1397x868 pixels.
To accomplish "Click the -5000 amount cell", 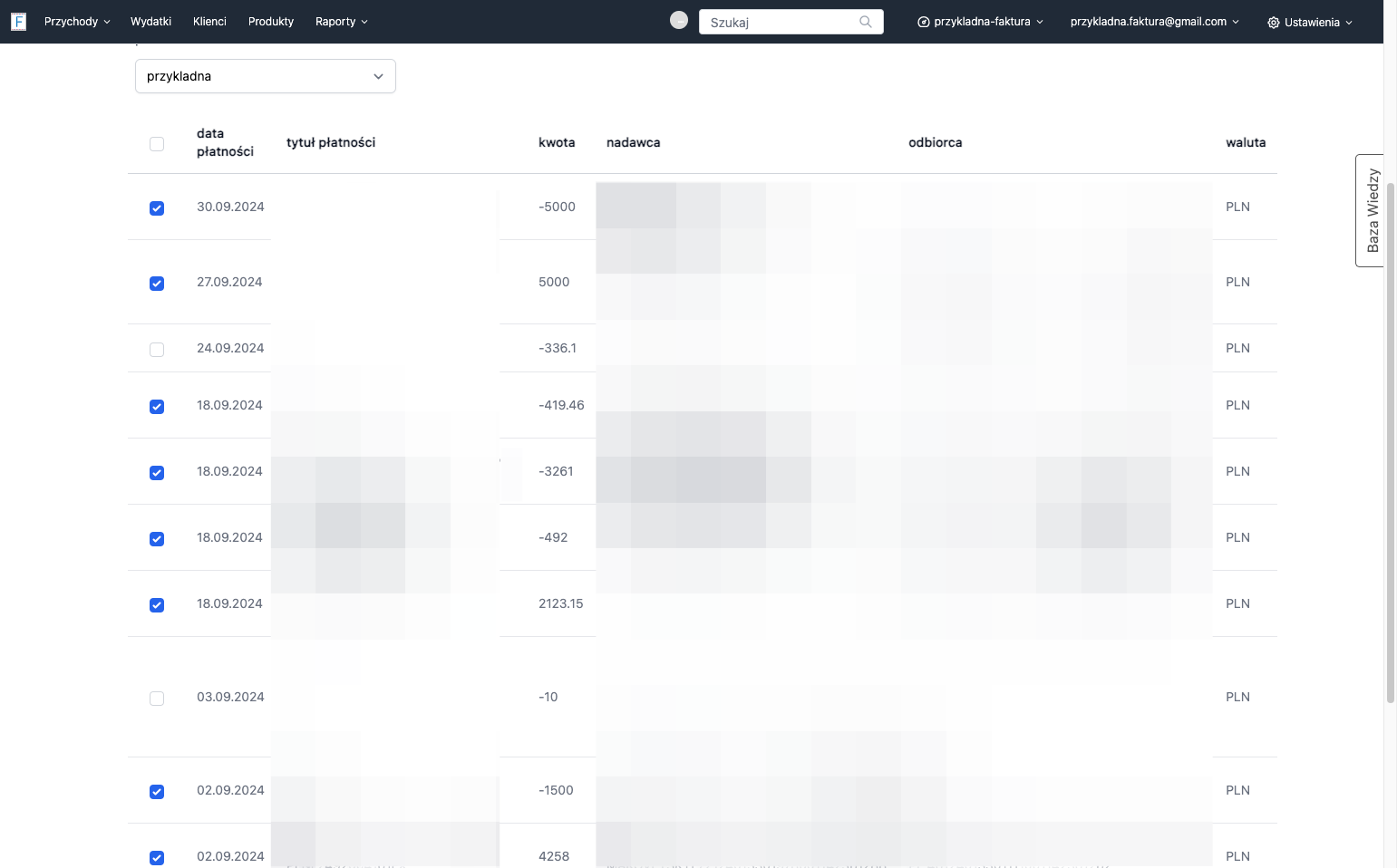I will coord(557,207).
